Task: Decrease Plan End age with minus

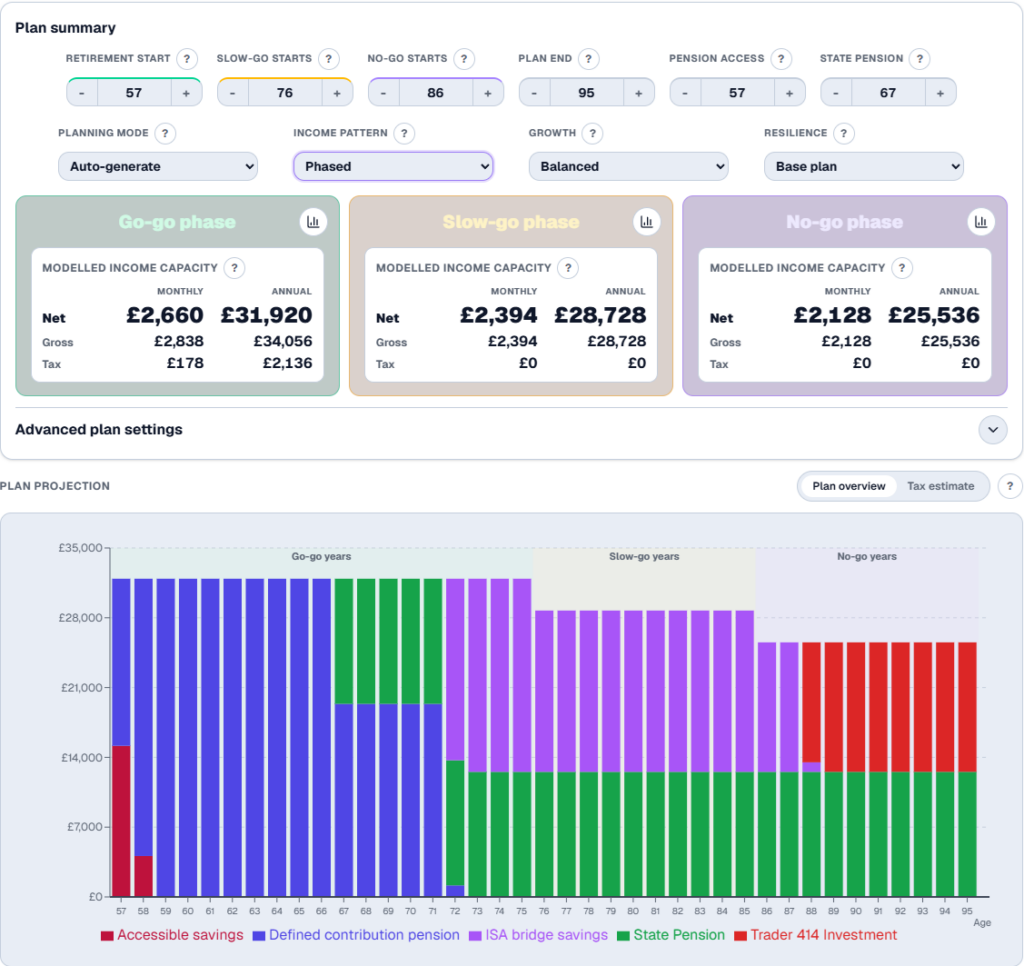Action: [534, 93]
